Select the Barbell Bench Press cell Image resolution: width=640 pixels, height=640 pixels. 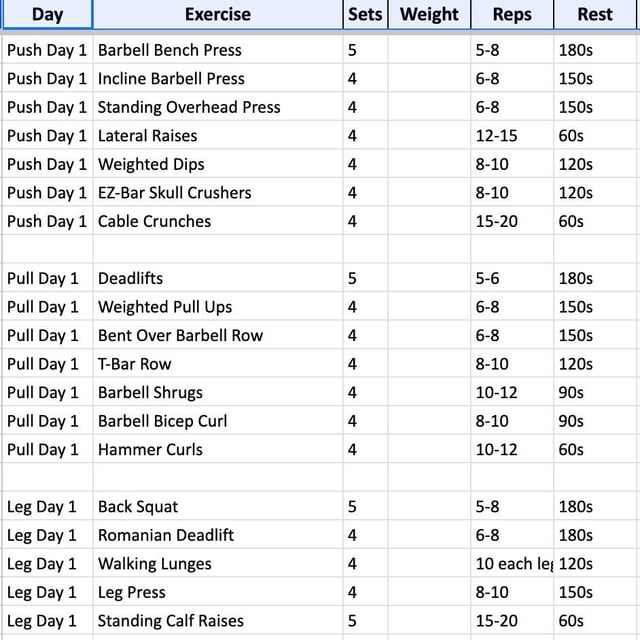coord(218,50)
